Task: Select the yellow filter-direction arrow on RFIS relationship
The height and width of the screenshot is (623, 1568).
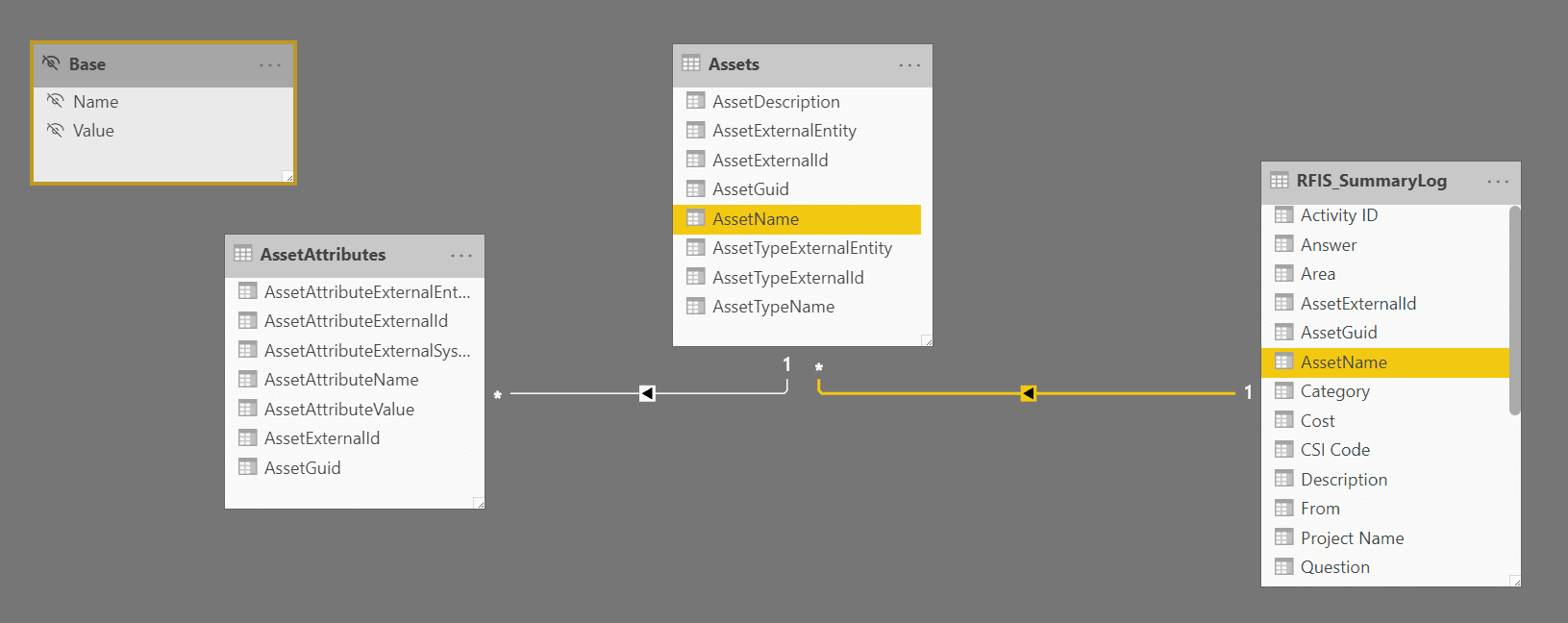Action: 1028,393
